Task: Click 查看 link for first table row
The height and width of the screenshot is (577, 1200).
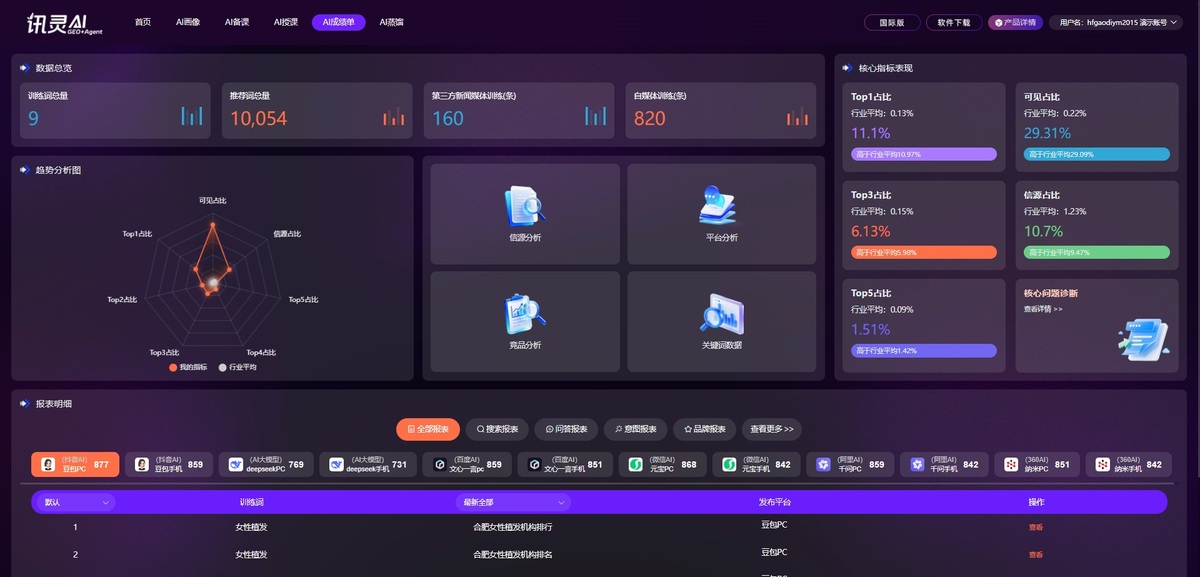Action: [x=1035, y=527]
